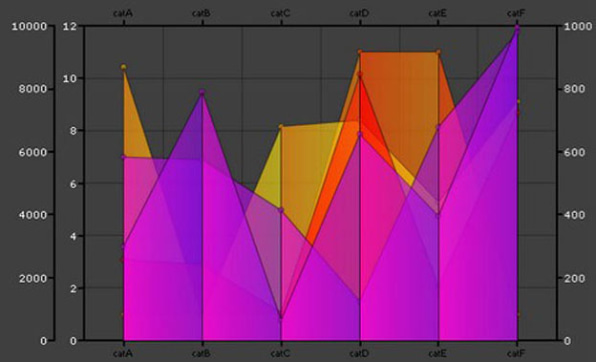Image resolution: width=596 pixels, height=362 pixels.
Task: Click the orange data point at catE top
Action: click(x=438, y=52)
